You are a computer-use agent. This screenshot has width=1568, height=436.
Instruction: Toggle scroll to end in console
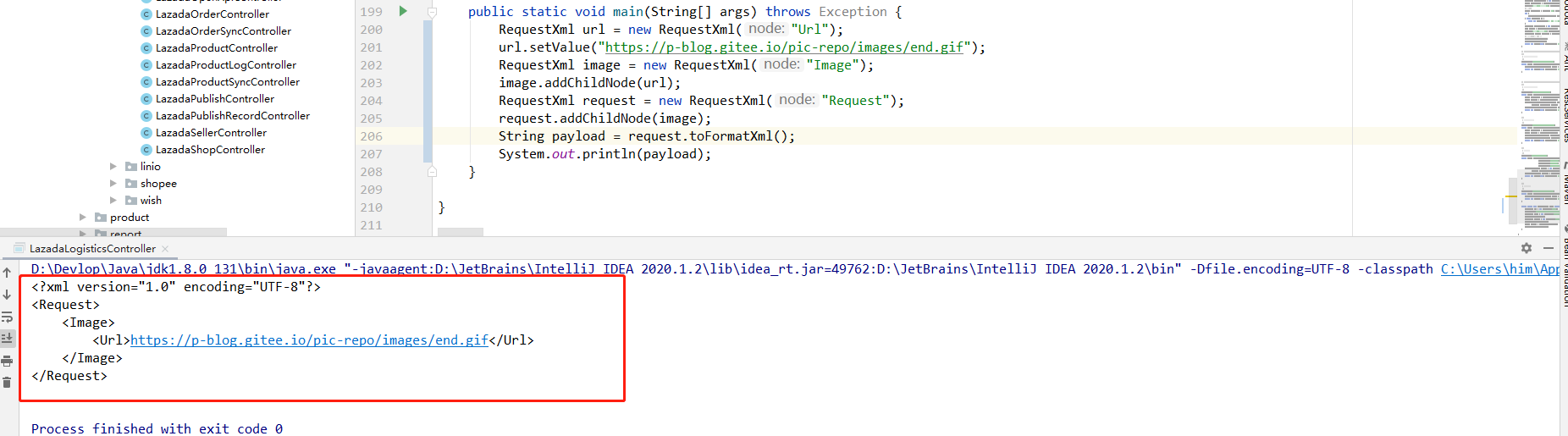click(x=7, y=339)
